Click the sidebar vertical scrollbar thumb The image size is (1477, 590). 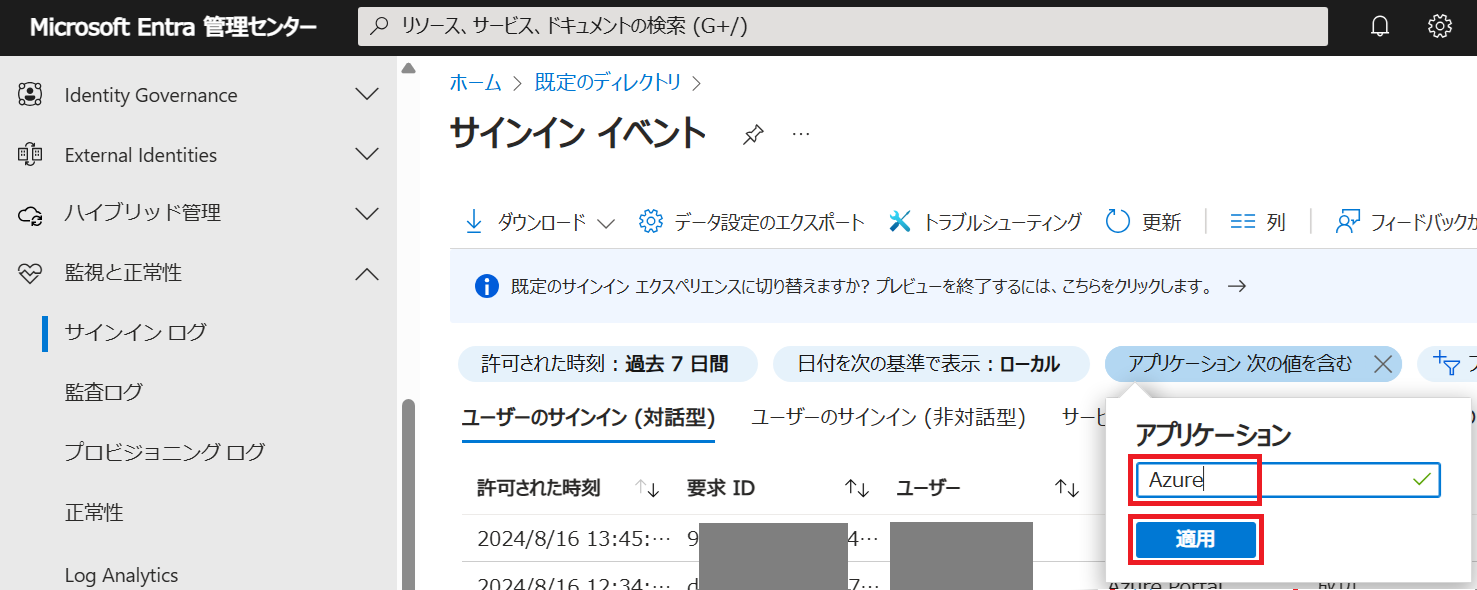pos(408,495)
